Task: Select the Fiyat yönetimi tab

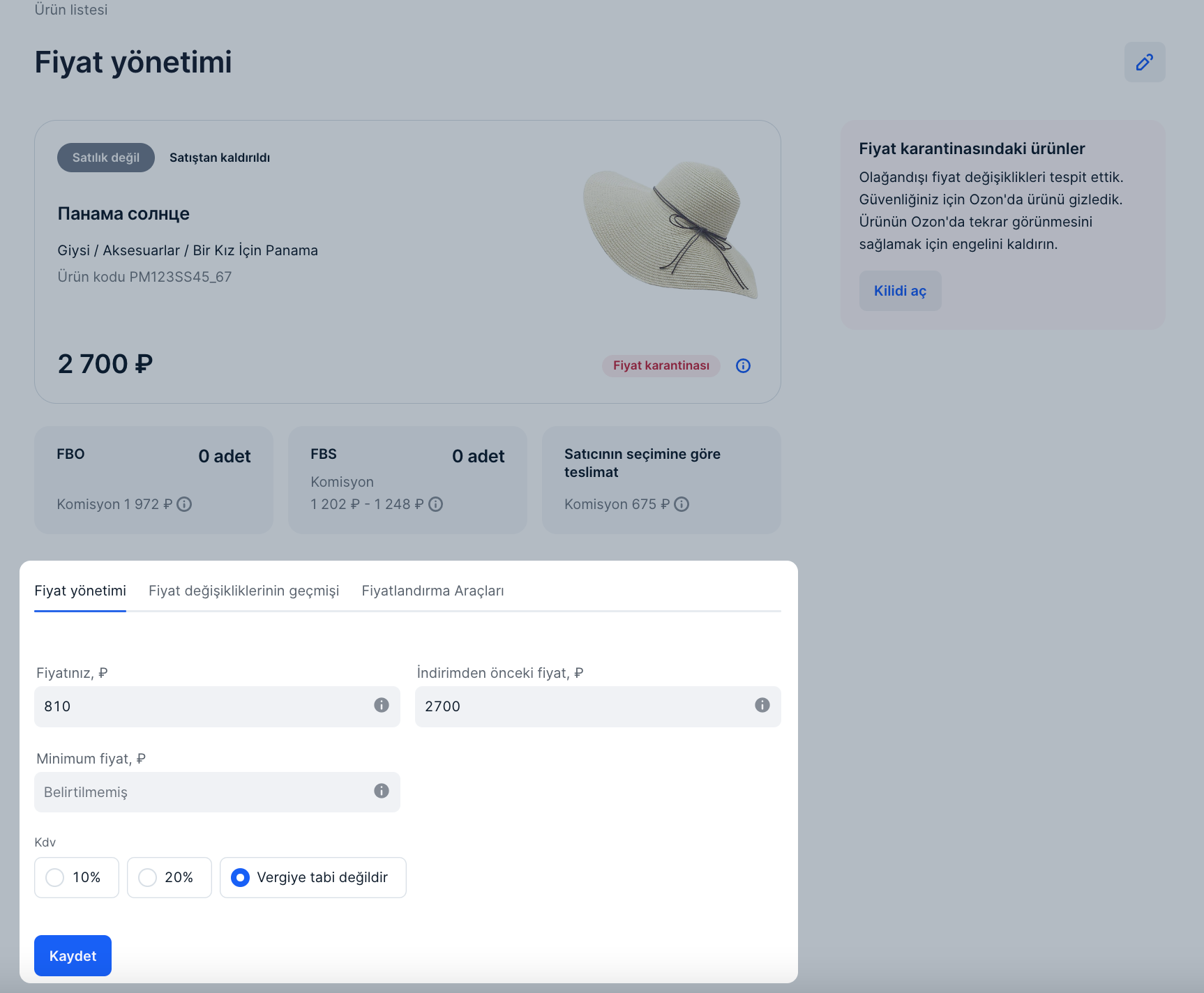Action: (x=80, y=591)
